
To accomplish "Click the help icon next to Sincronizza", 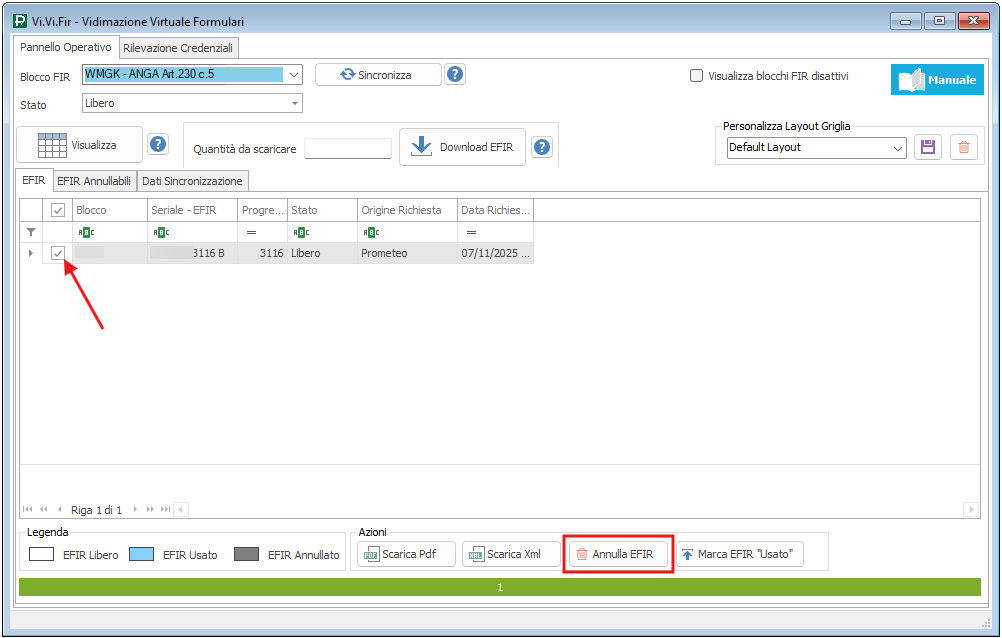I will click(x=455, y=74).
